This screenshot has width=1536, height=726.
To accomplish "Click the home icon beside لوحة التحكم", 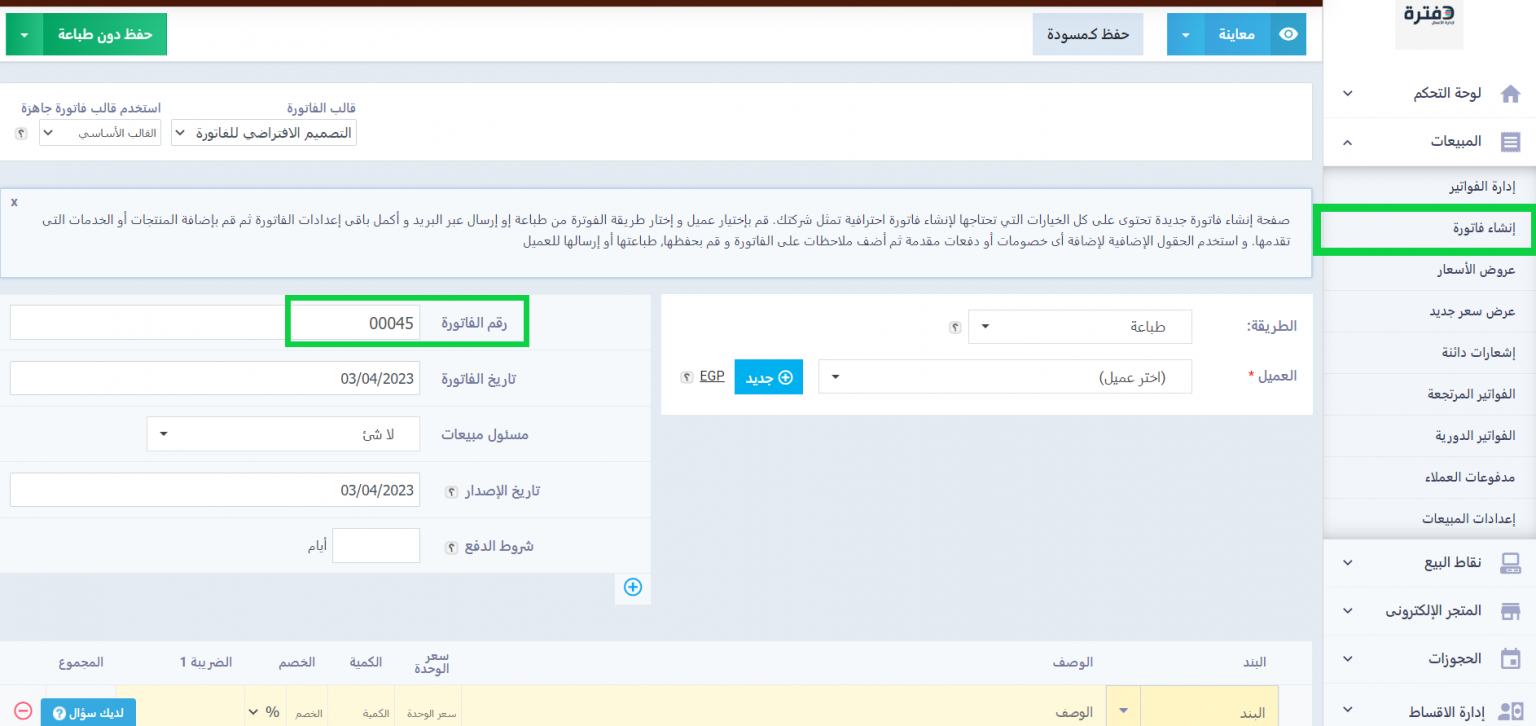I will [1510, 94].
